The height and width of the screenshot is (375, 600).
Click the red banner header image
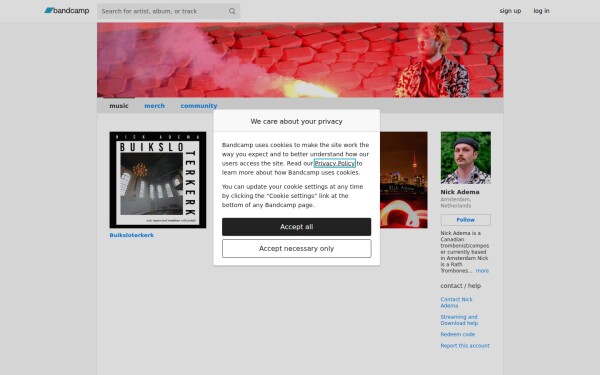[x=300, y=60]
